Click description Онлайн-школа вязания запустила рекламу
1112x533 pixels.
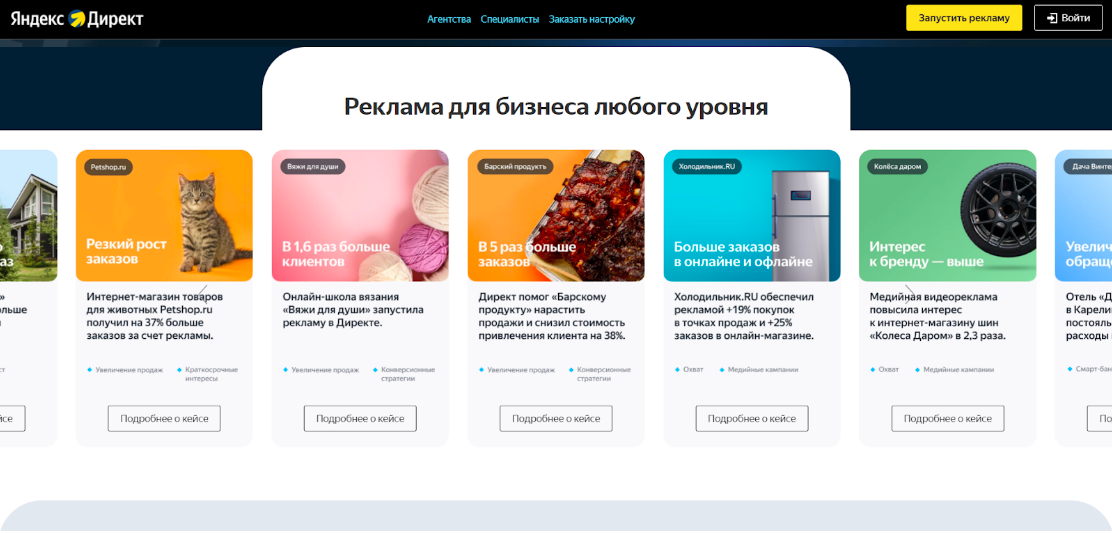352,310
